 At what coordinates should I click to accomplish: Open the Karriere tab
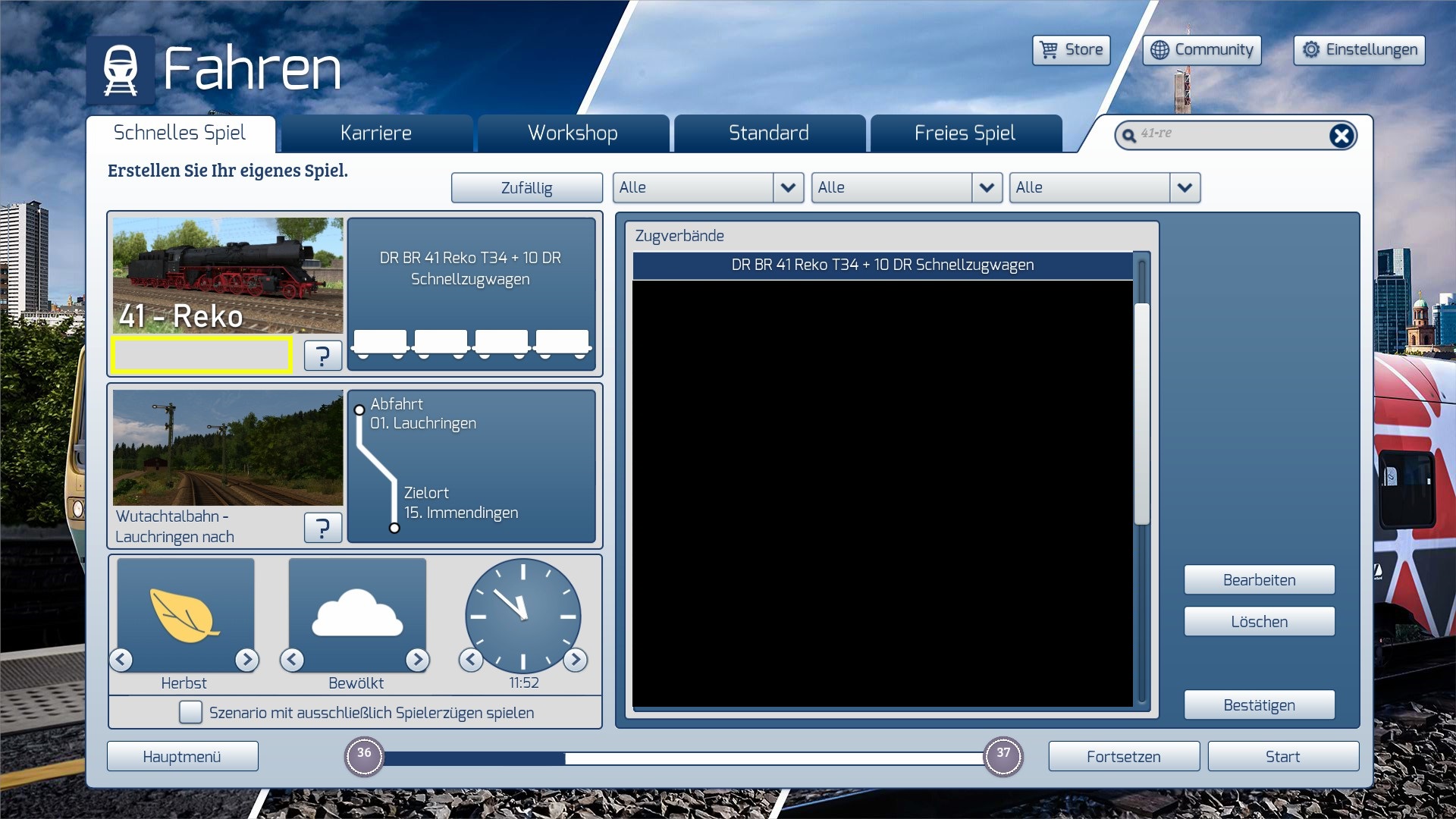(x=376, y=133)
